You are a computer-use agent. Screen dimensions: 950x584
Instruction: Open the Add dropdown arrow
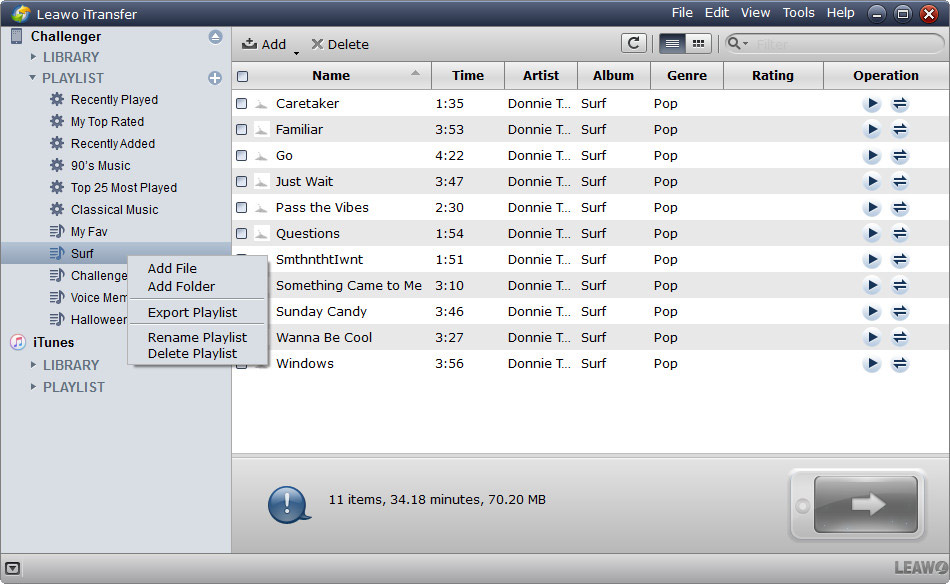click(x=297, y=50)
